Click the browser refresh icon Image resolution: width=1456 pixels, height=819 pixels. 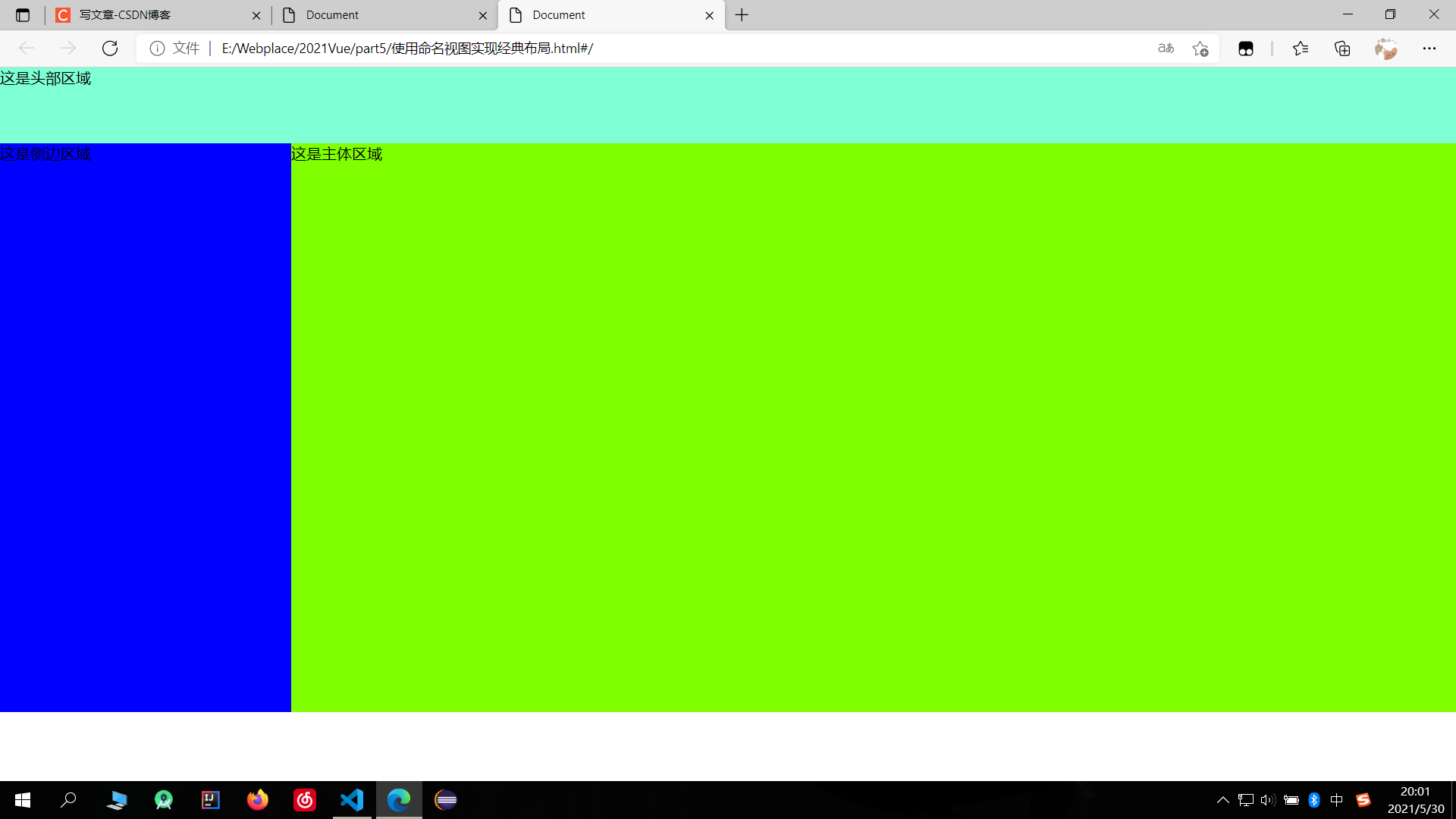[110, 49]
